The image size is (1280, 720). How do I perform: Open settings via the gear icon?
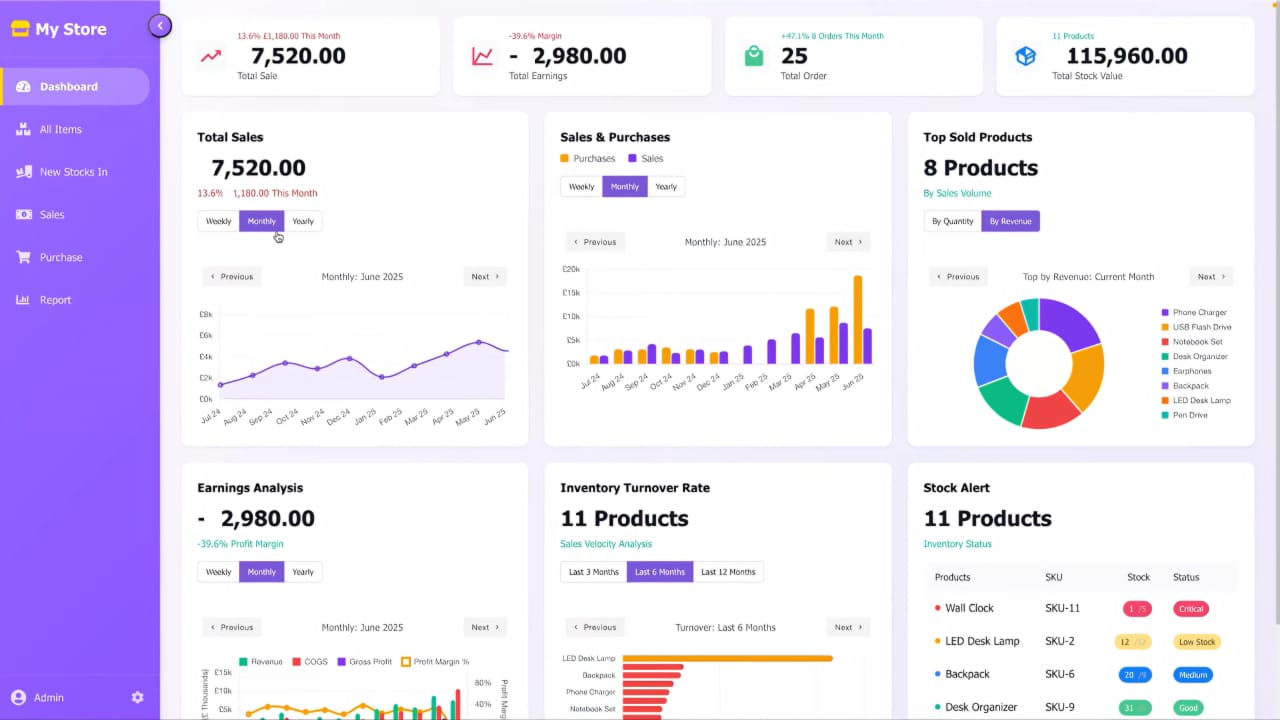pos(138,697)
